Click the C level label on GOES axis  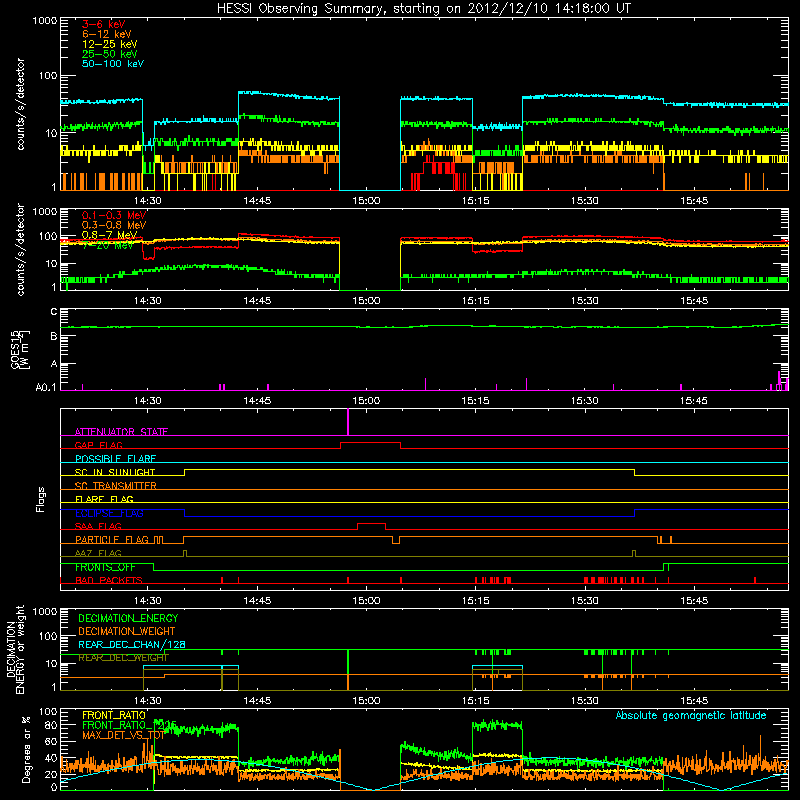pos(54,312)
